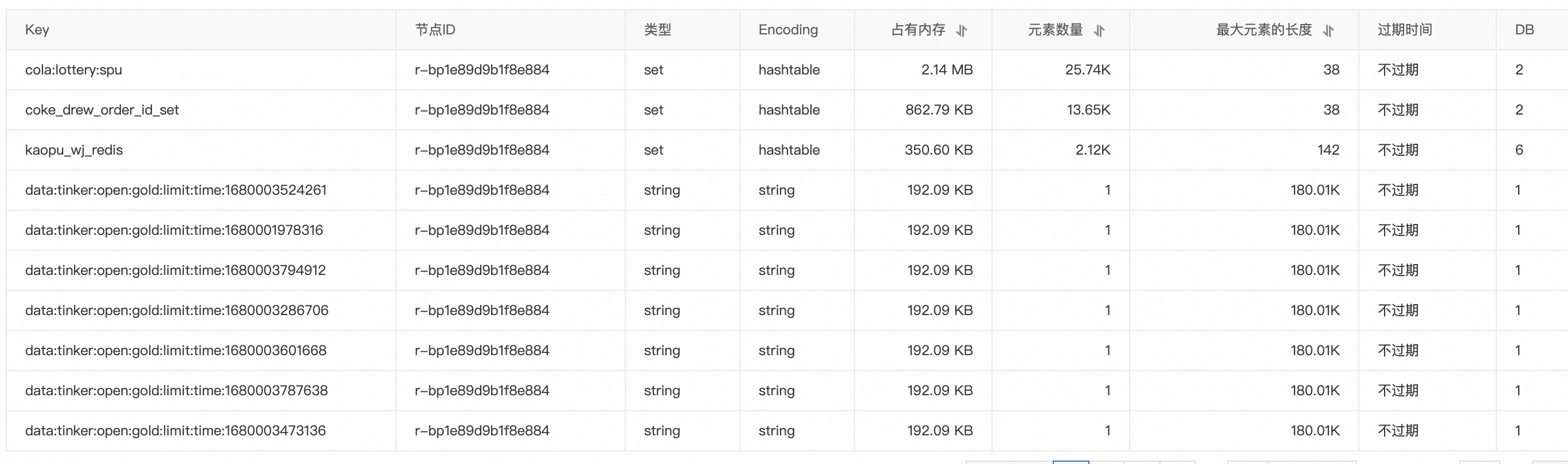
Task: Select key ending in 1680001978316
Action: (174, 230)
